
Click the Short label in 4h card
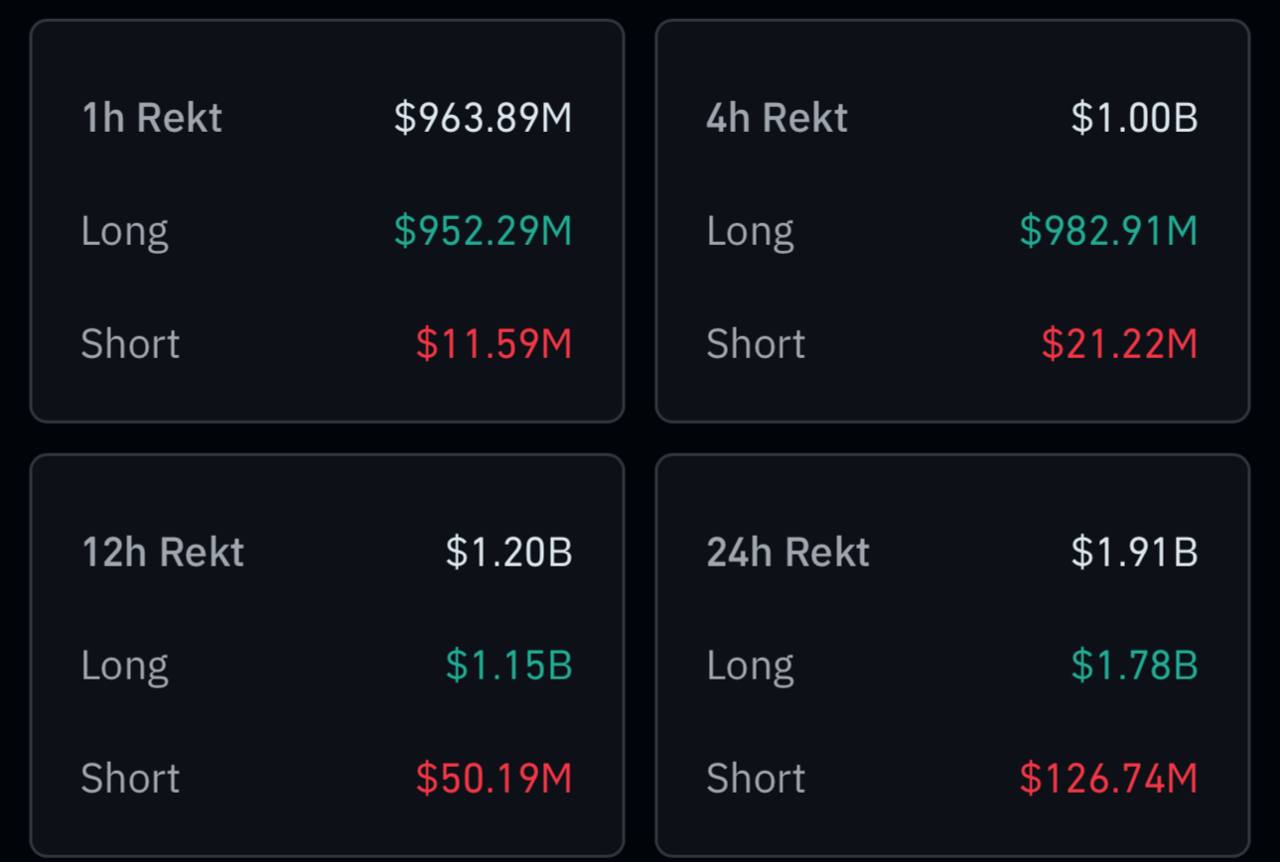click(x=755, y=344)
